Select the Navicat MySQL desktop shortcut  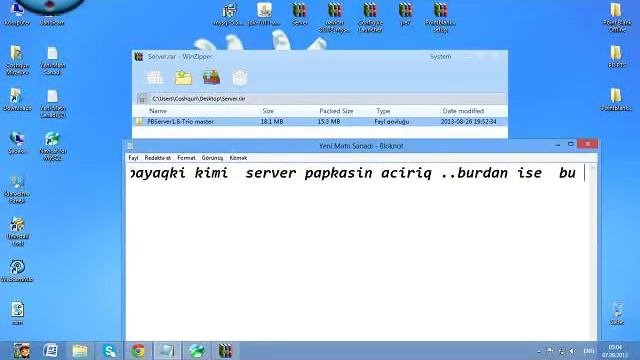click(x=53, y=146)
